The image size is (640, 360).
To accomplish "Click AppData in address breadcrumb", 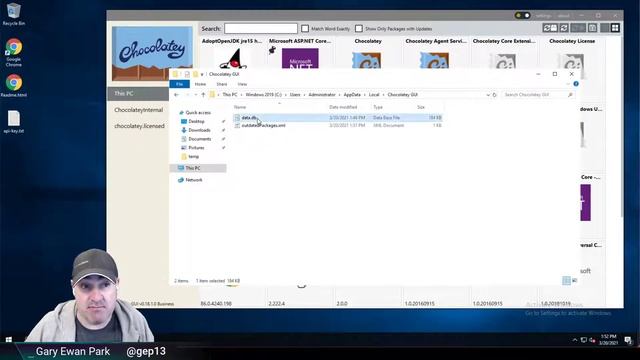I will point(352,95).
